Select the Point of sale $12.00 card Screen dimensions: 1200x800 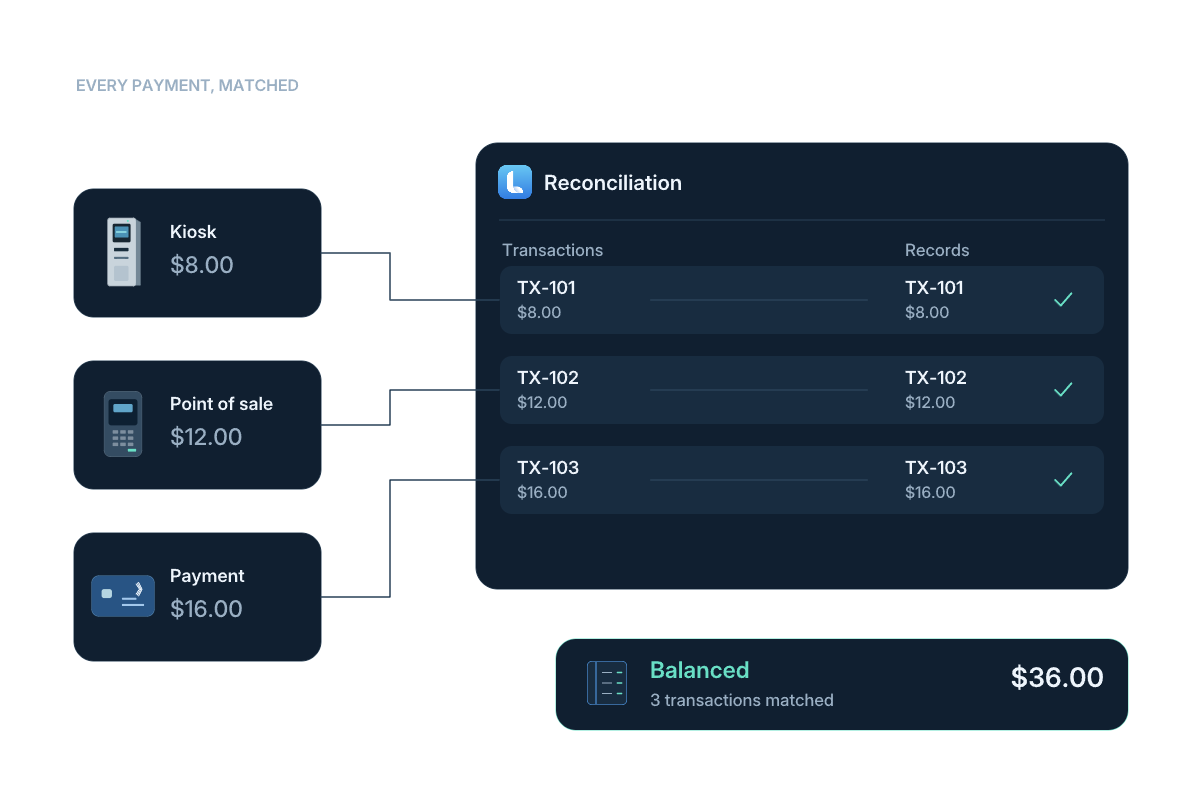coord(197,425)
